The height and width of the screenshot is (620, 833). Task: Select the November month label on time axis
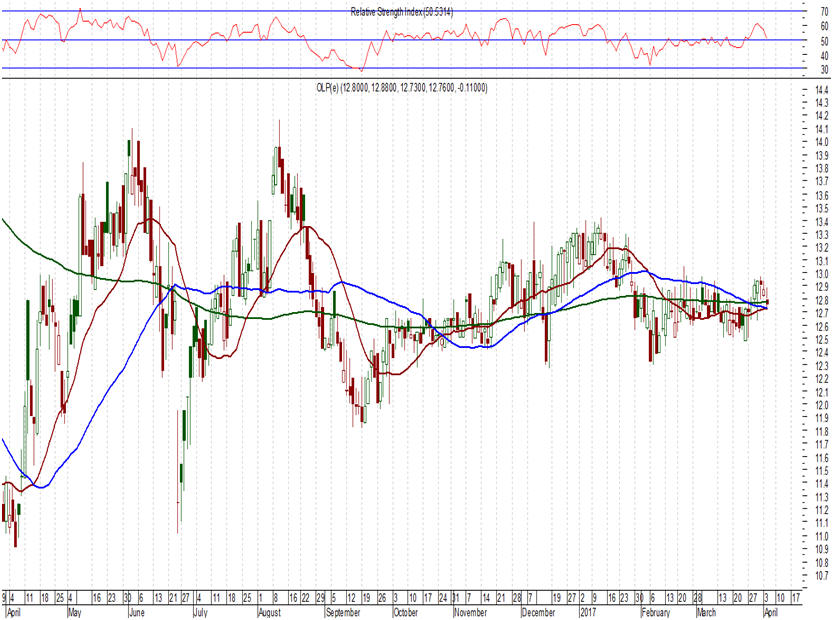[471, 610]
